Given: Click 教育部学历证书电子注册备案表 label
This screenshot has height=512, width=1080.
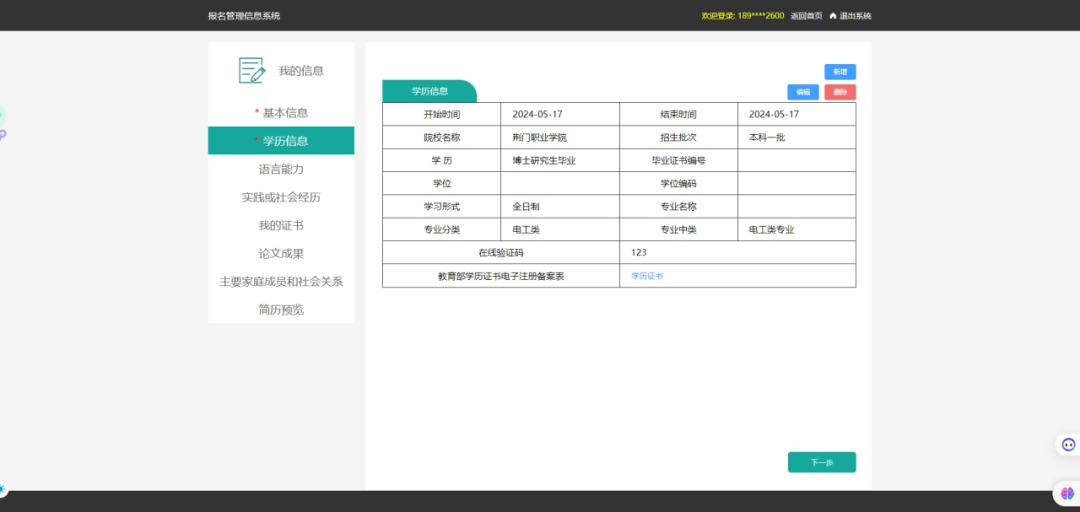Looking at the screenshot, I should tap(501, 276).
